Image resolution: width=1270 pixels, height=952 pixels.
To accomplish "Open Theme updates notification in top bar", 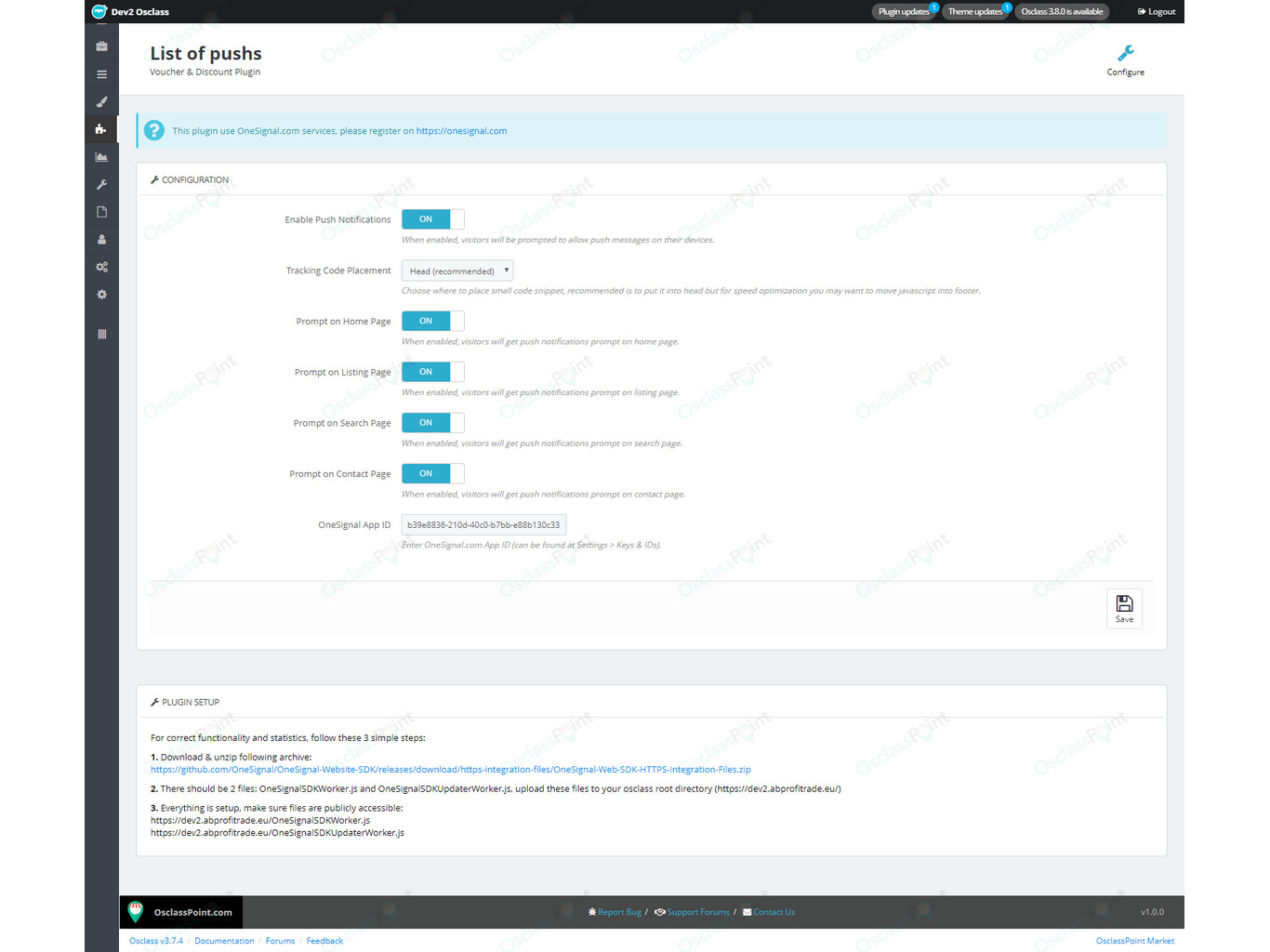I will (975, 12).
